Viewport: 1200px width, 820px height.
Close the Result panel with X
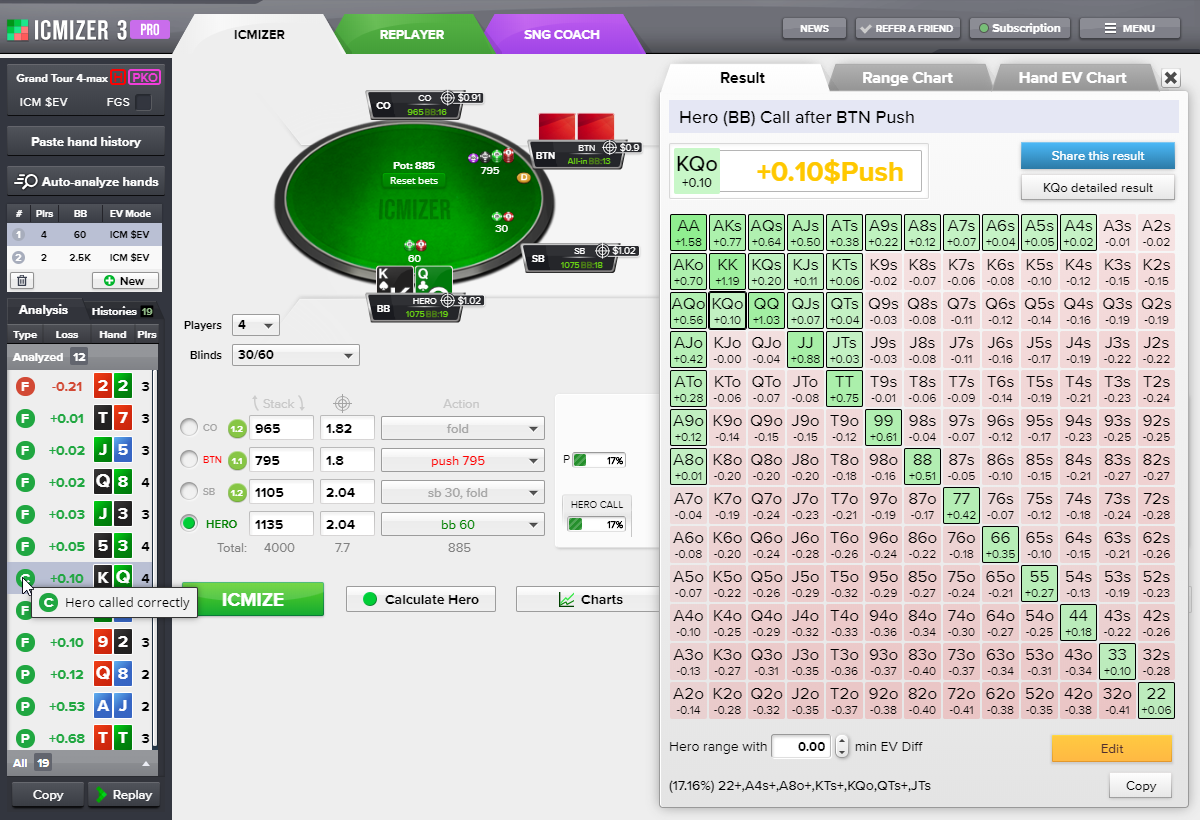tap(1171, 78)
